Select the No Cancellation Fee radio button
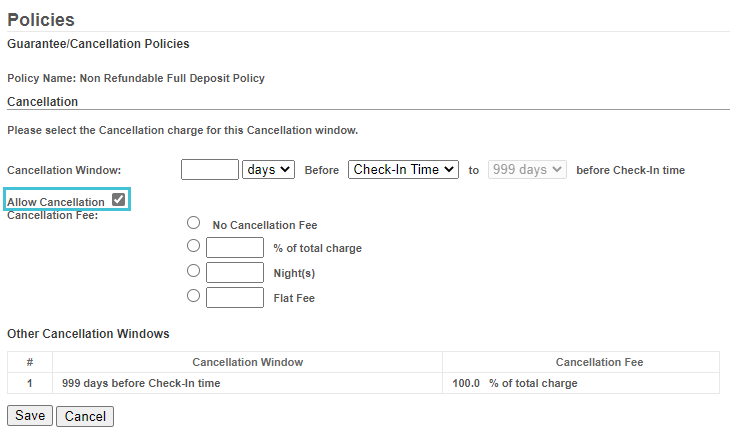The width and height of the screenshot is (730, 435). (193, 223)
